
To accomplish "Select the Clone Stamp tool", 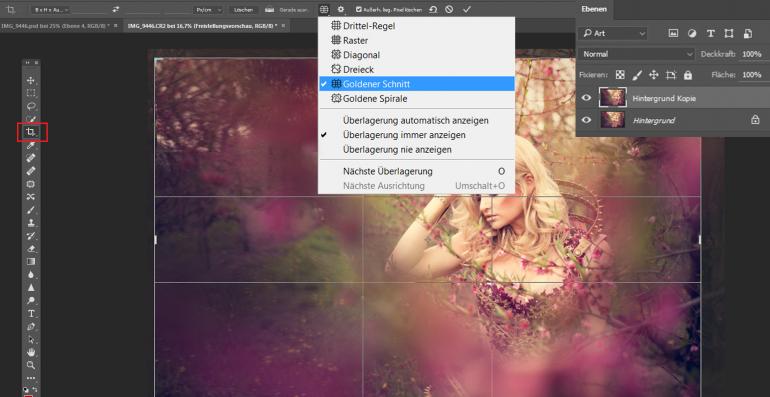I will point(31,223).
